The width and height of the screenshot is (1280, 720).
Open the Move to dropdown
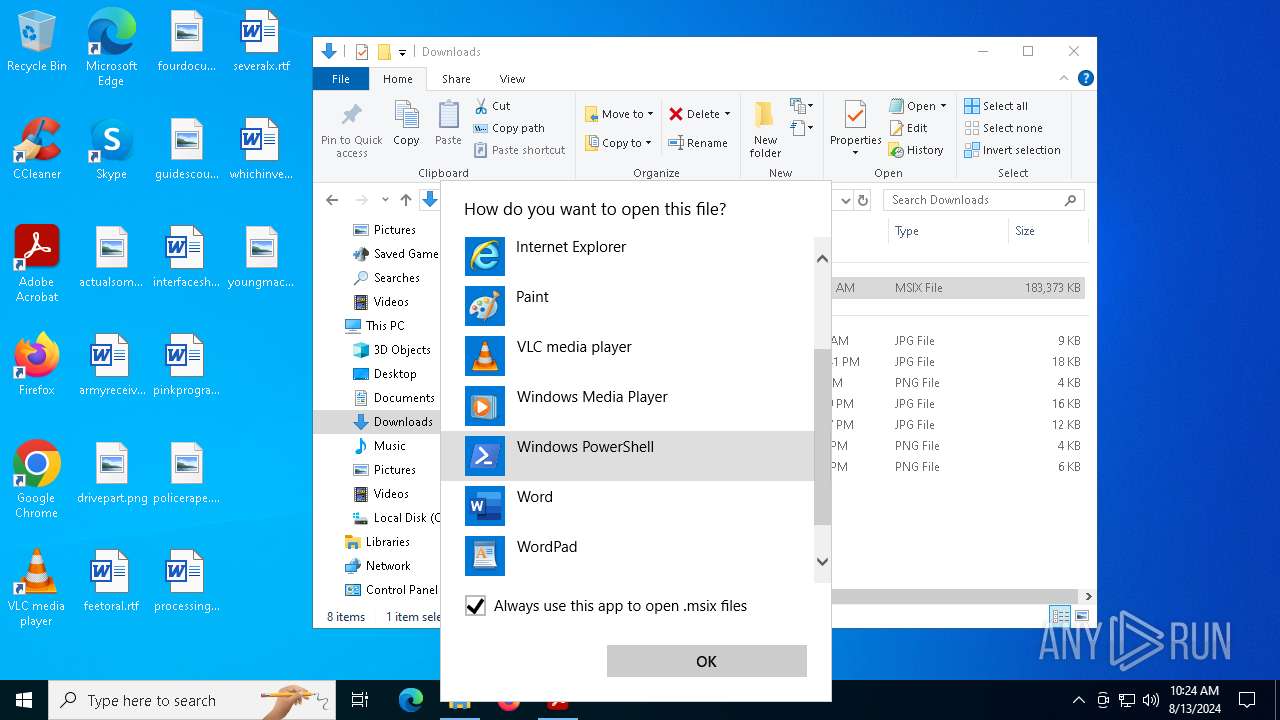pyautogui.click(x=619, y=114)
